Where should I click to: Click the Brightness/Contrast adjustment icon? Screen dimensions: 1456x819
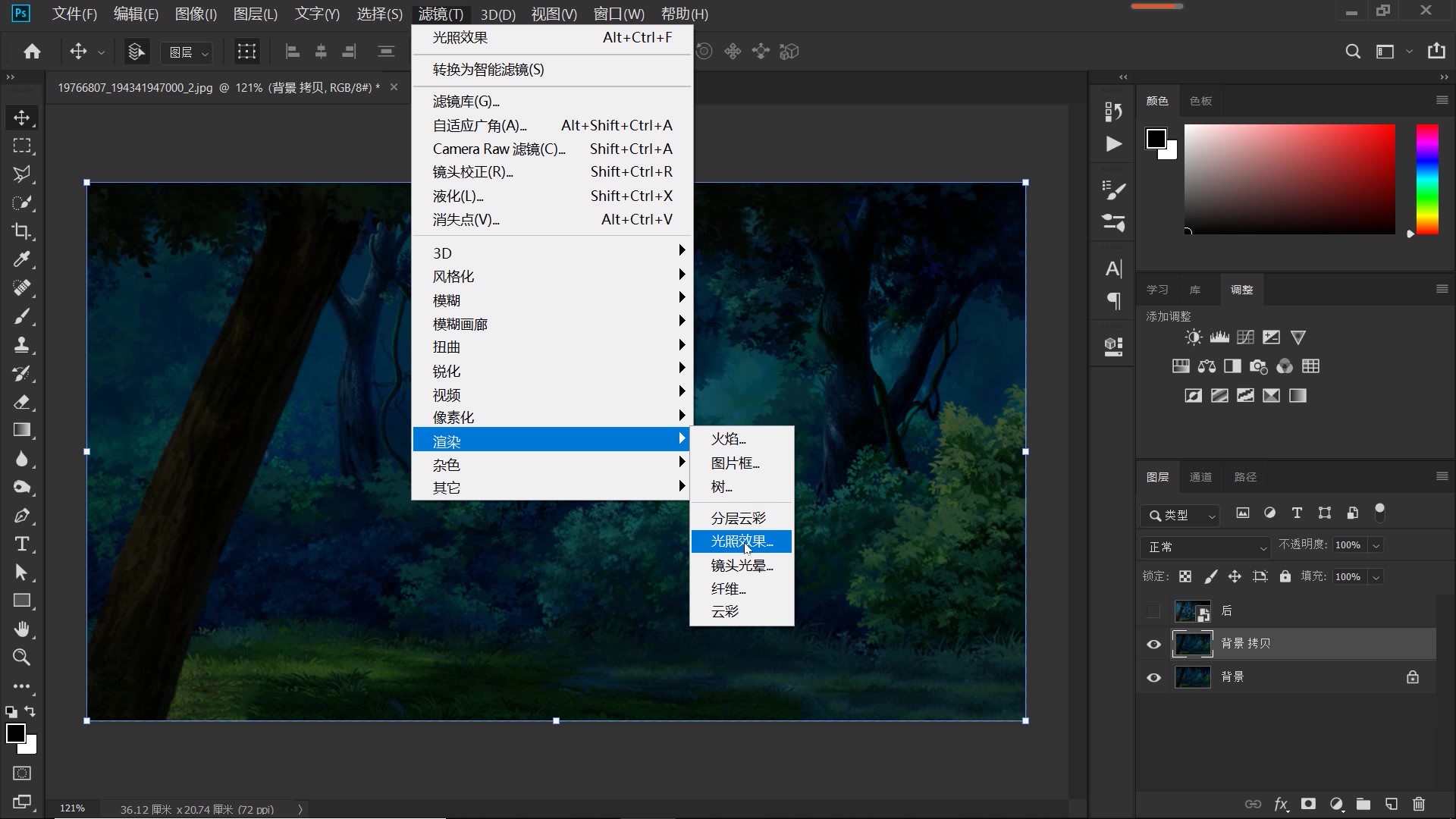click(x=1194, y=337)
